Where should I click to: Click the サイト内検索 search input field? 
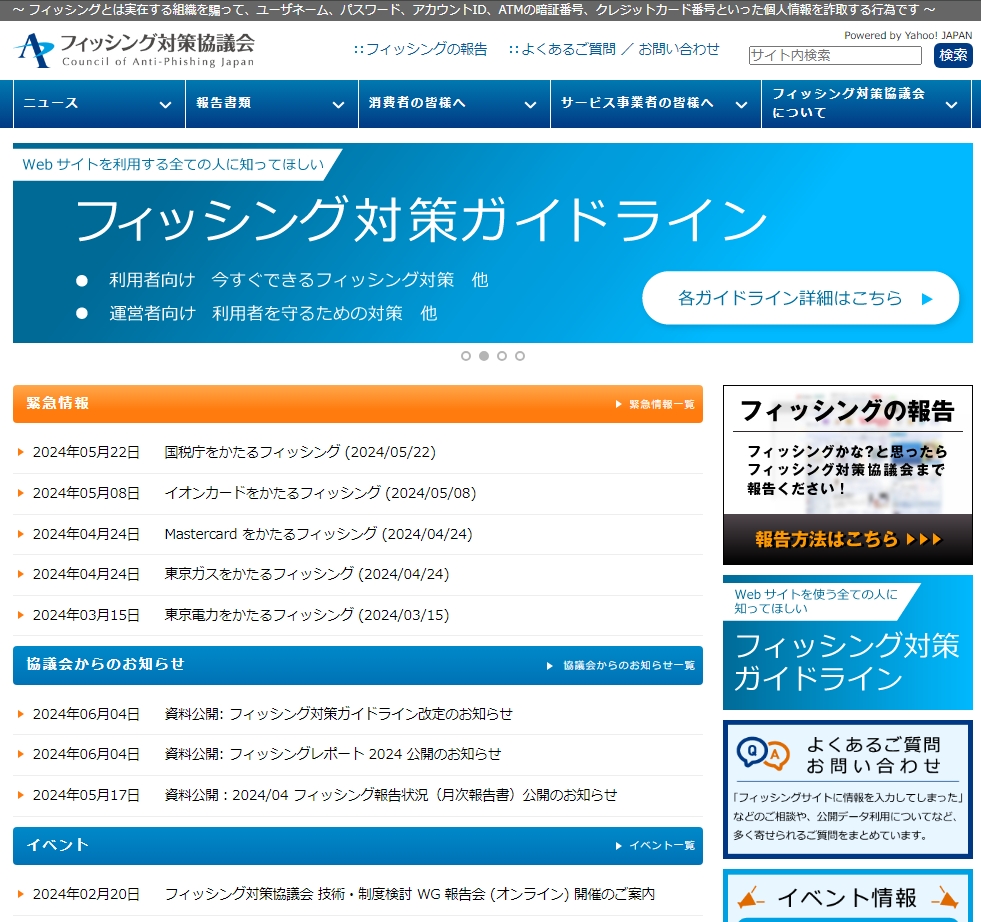(834, 56)
